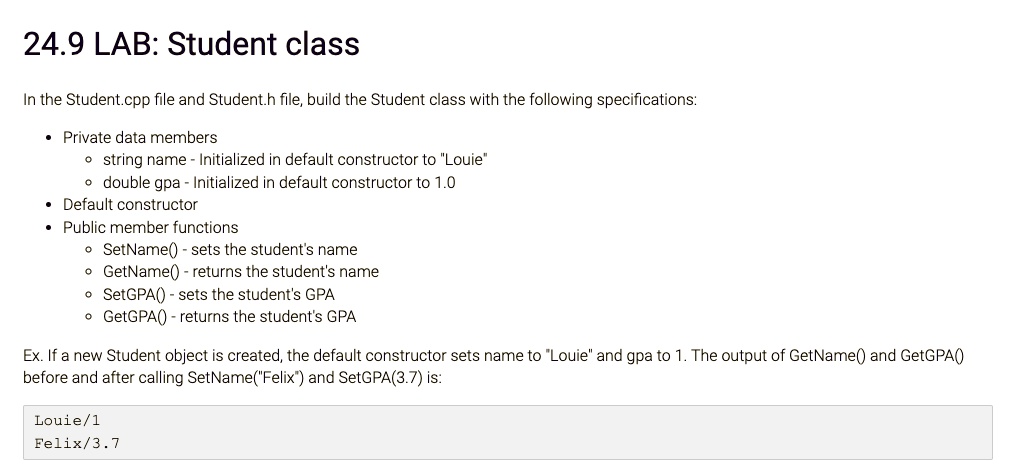This screenshot has height=474, width=1017.
Task: Click the bullet dot before "Default constructor"
Action: (49, 205)
